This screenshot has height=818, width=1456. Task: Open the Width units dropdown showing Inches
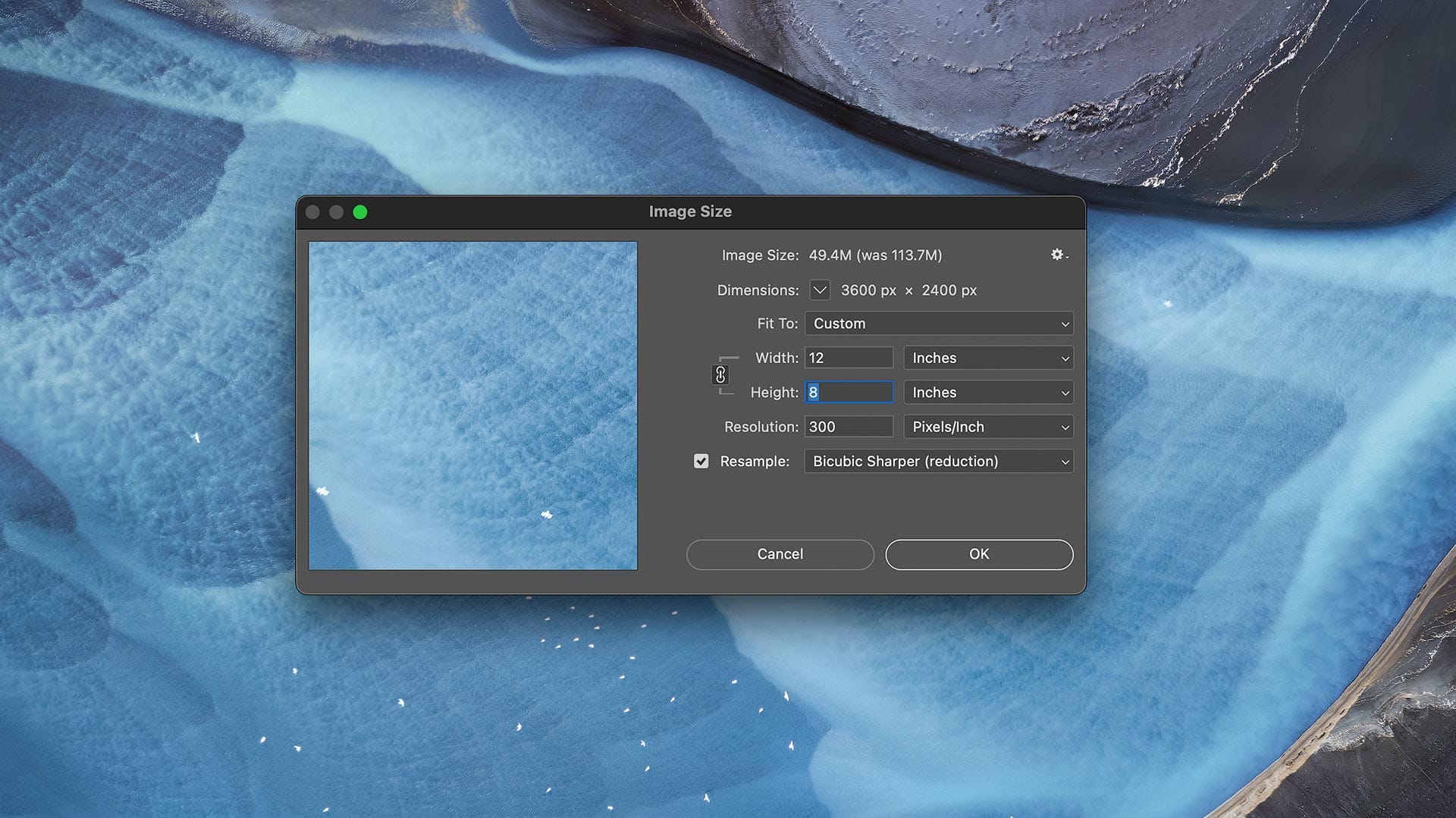988,357
